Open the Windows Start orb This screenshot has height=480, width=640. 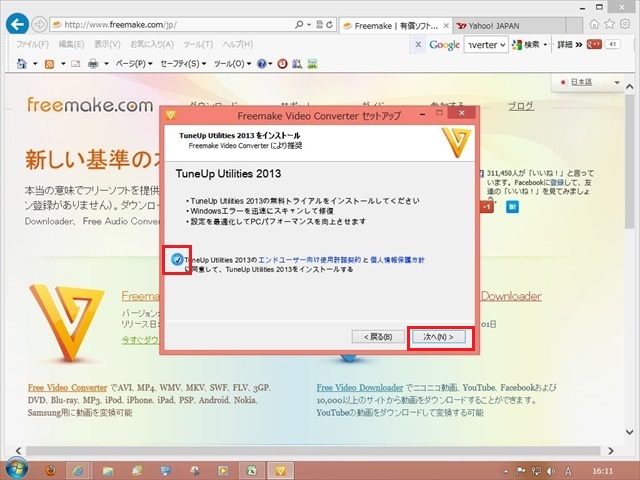coord(15,468)
